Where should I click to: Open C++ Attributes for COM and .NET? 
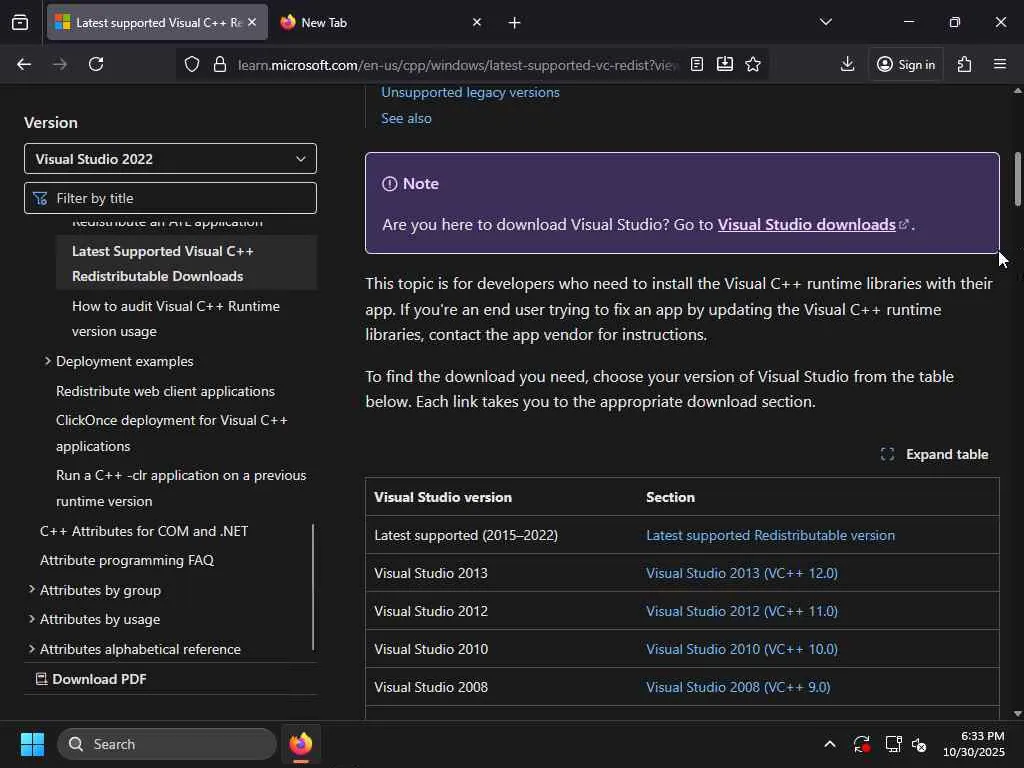pyautogui.click(x=144, y=531)
